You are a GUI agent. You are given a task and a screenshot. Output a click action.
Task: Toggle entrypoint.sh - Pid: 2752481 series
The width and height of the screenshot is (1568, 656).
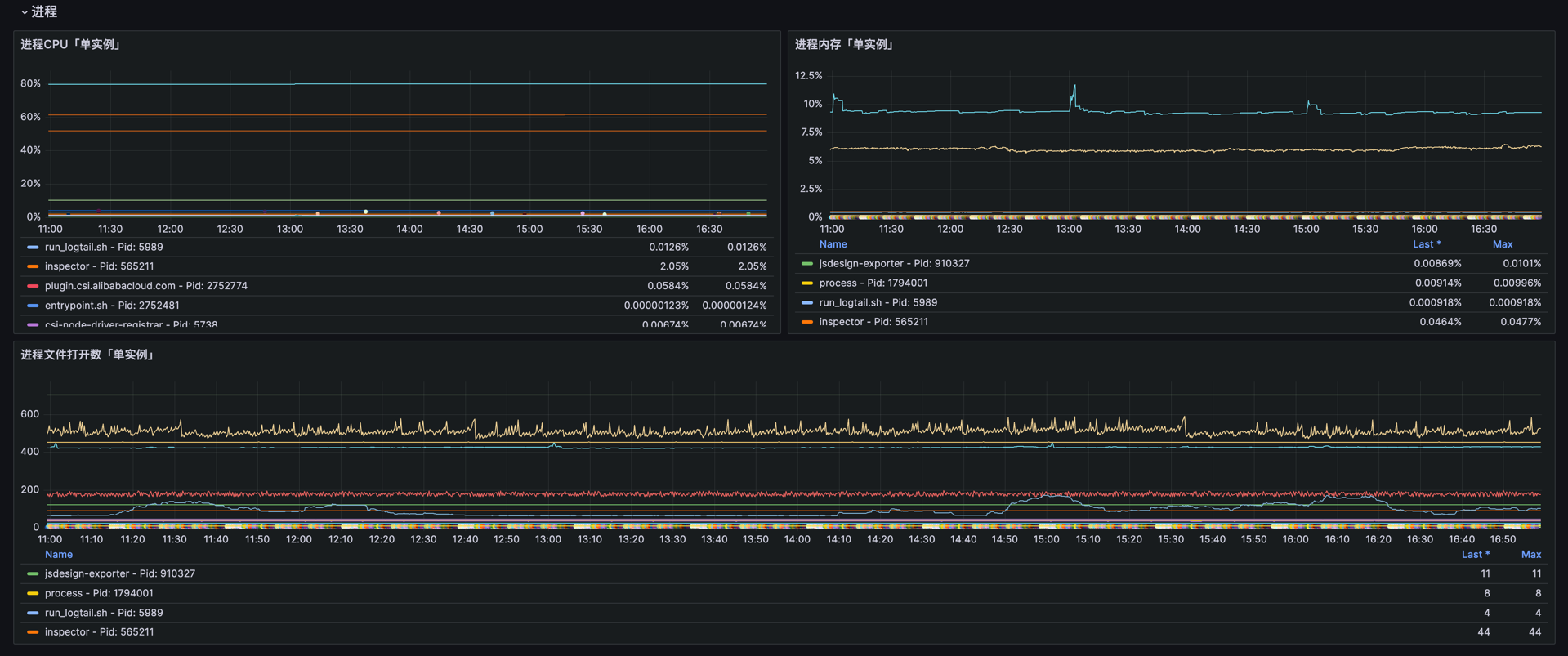tap(112, 306)
